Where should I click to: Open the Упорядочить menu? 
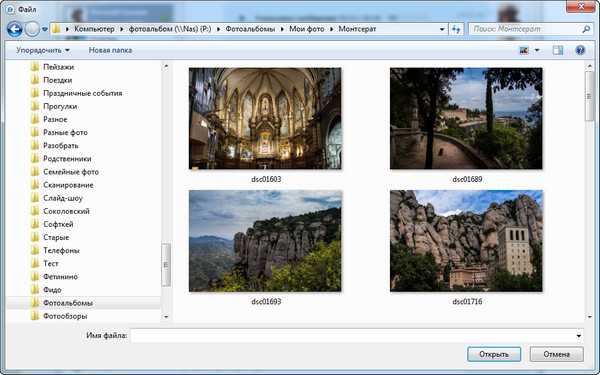click(42, 50)
